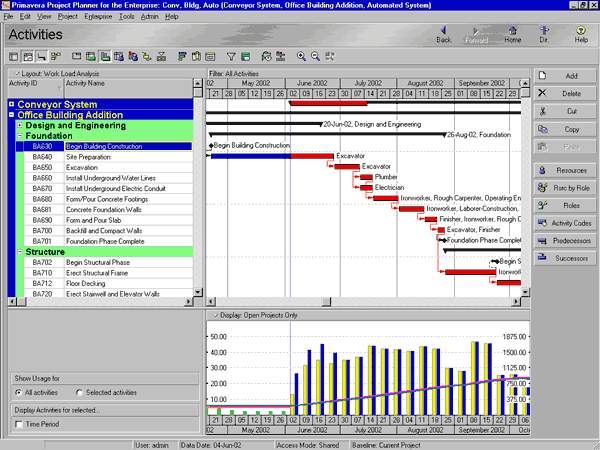Open the Tools menu
The image size is (600, 450).
click(126, 17)
